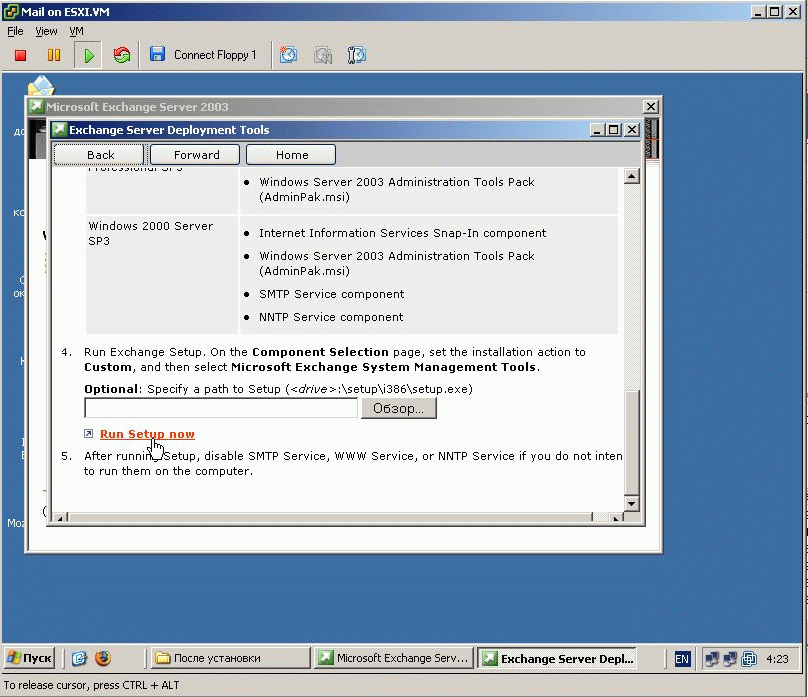This screenshot has height=697, width=808.
Task: Click the text SMTP Service component
Action: 331,294
